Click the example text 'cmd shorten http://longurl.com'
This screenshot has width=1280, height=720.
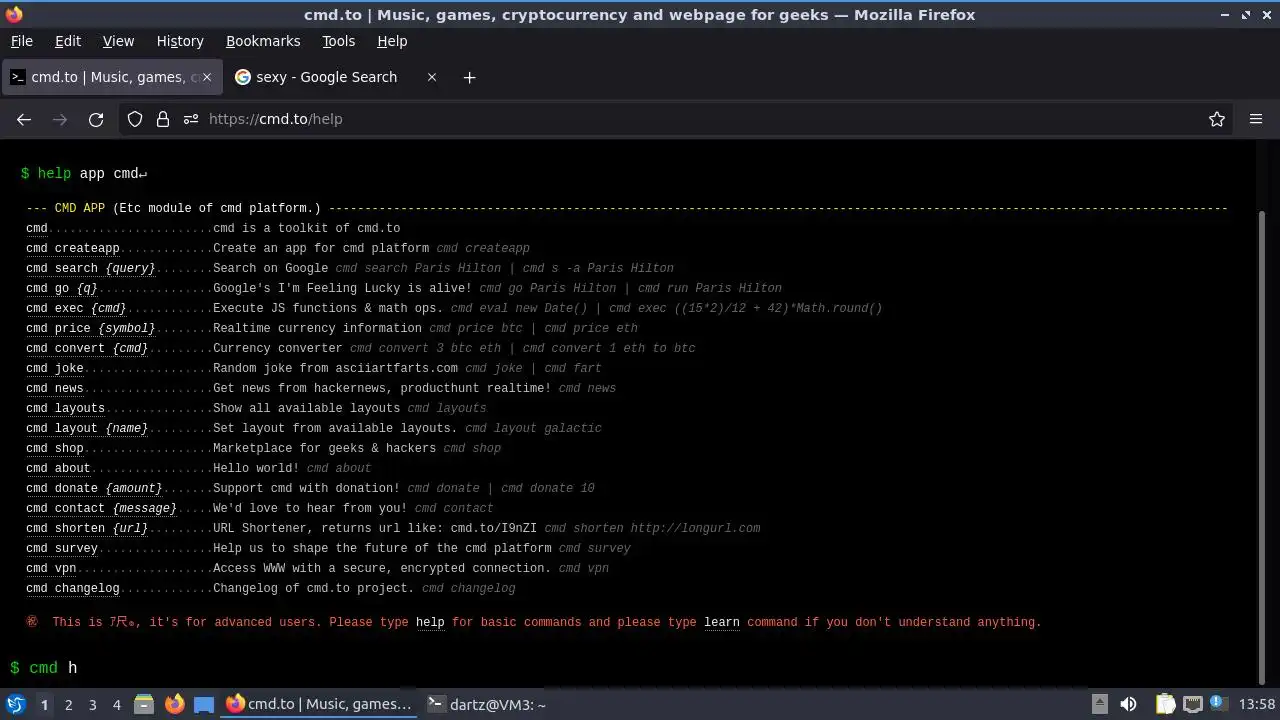pos(652,528)
